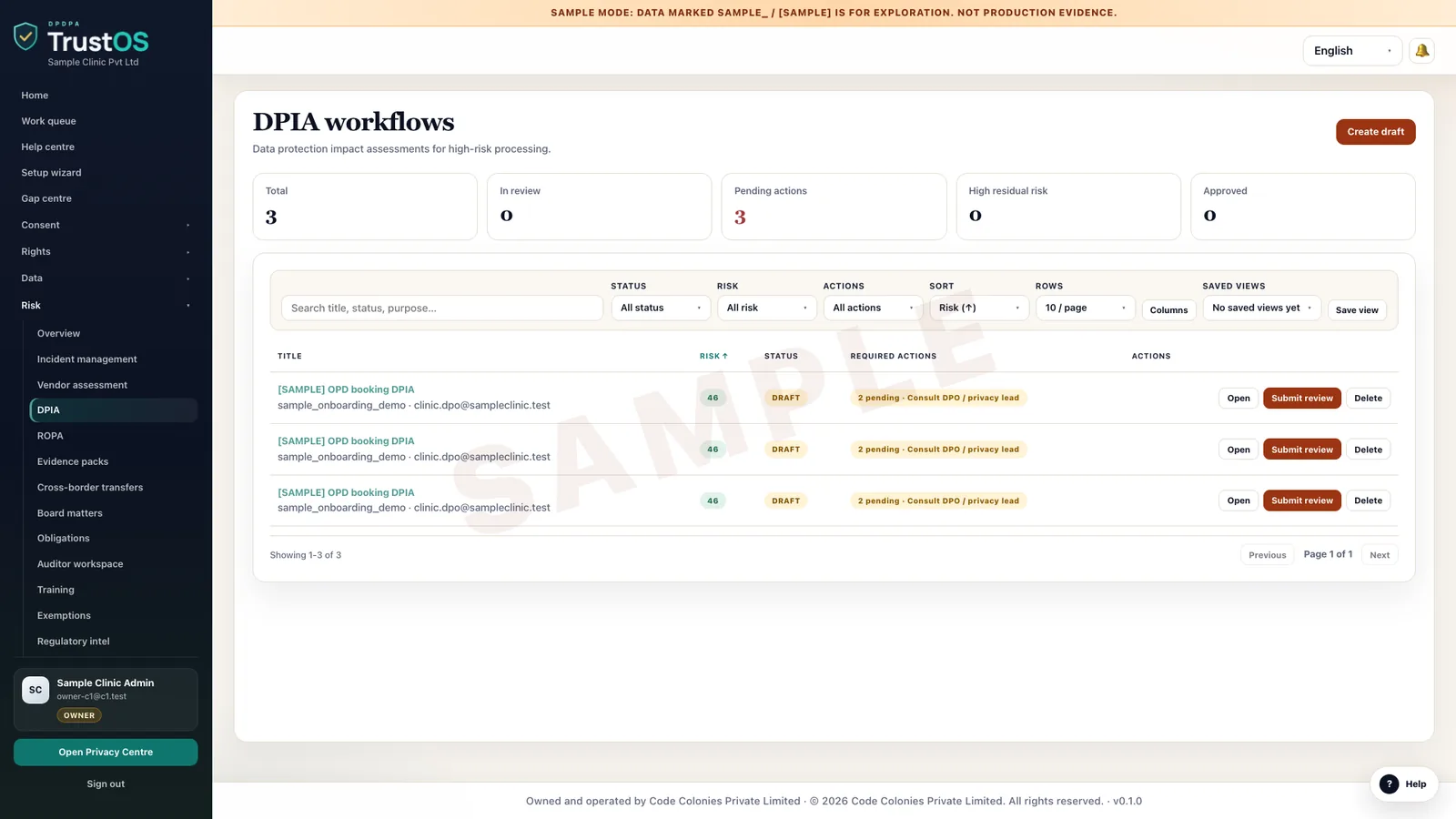Open the No saved views yet dropdown
1456x819 pixels.
[1261, 308]
